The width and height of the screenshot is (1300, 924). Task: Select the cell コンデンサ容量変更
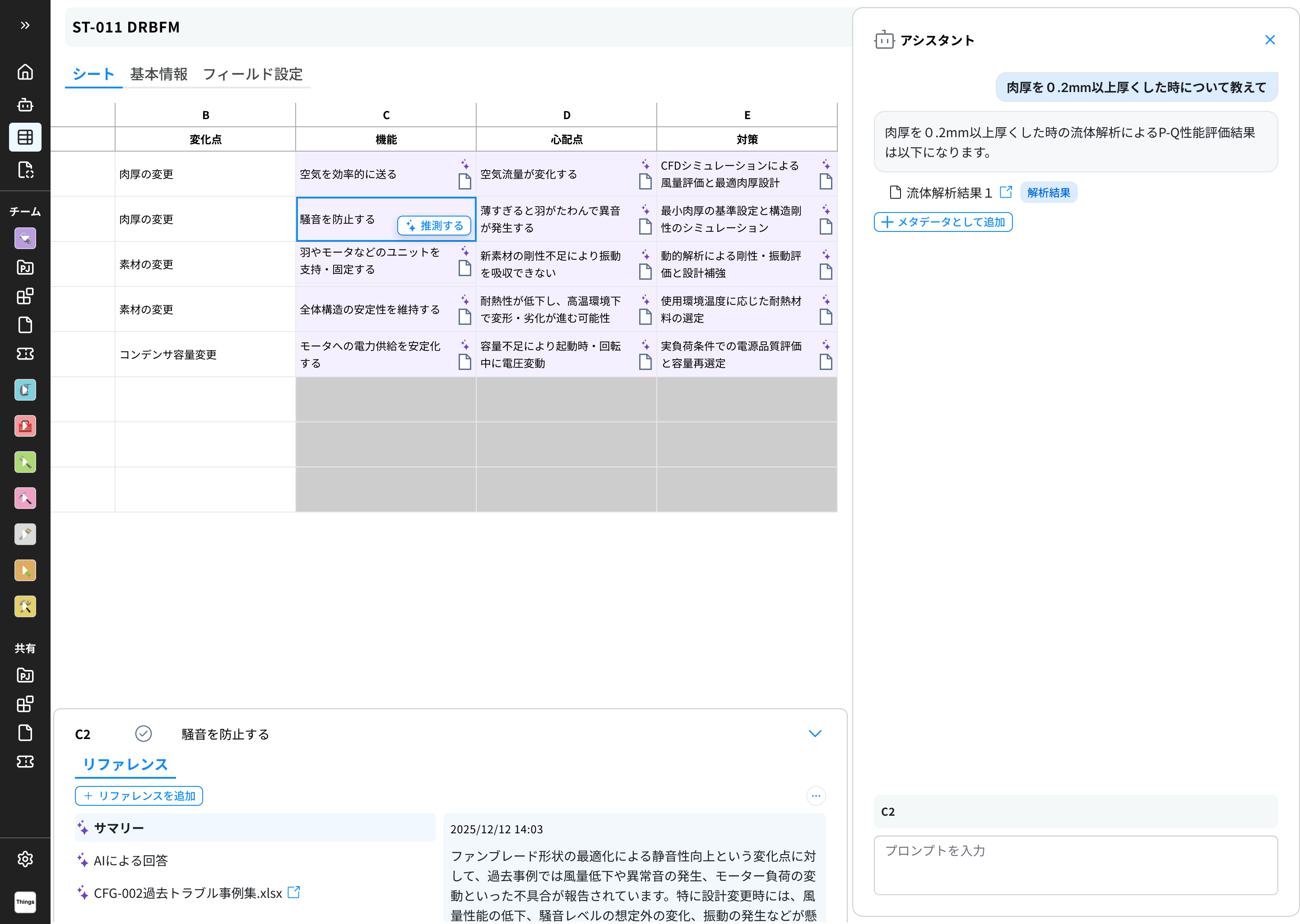pos(205,355)
